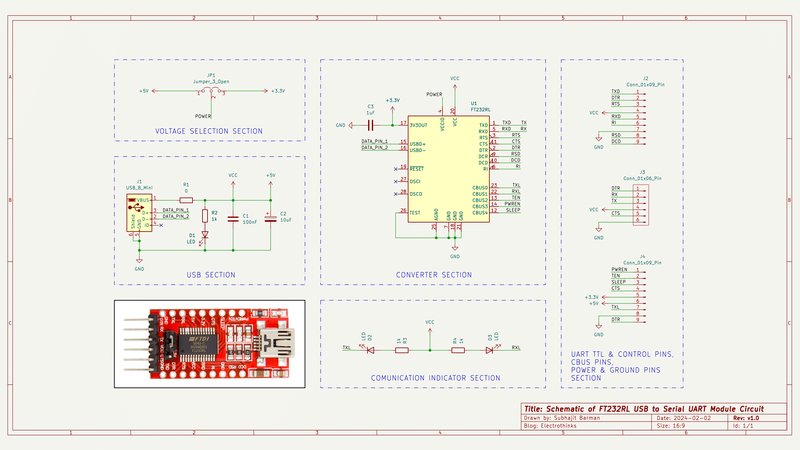Click the PWREN net label at the CBUS3 pin
Image resolution: width=800 pixels, height=450 pixels.
512,204
